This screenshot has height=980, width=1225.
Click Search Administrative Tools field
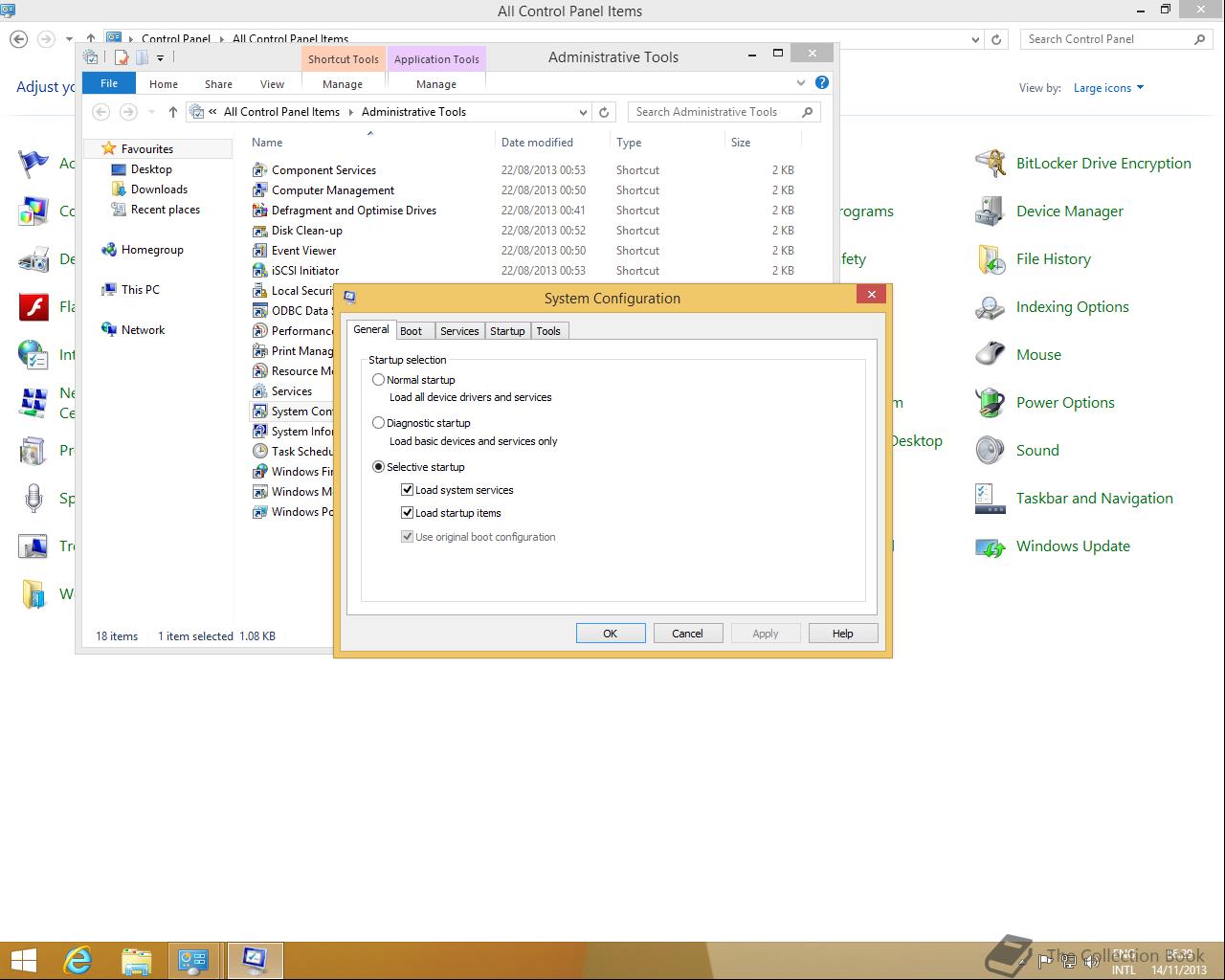click(x=724, y=112)
